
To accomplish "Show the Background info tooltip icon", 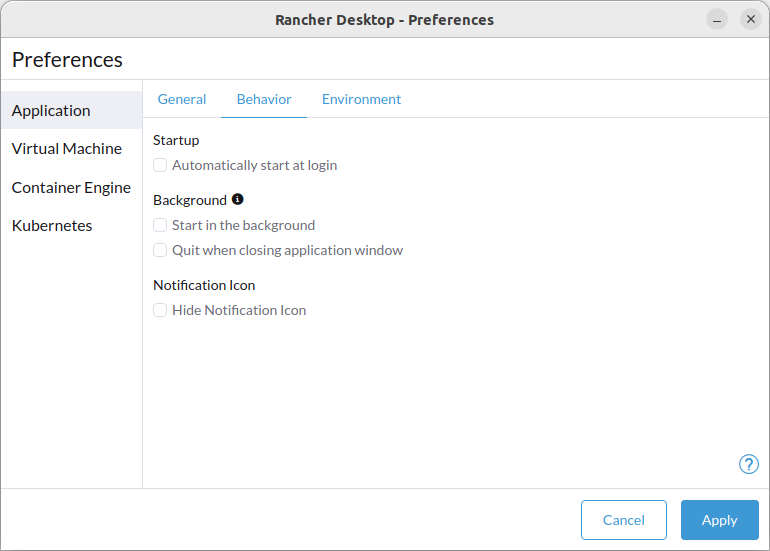I will [238, 199].
